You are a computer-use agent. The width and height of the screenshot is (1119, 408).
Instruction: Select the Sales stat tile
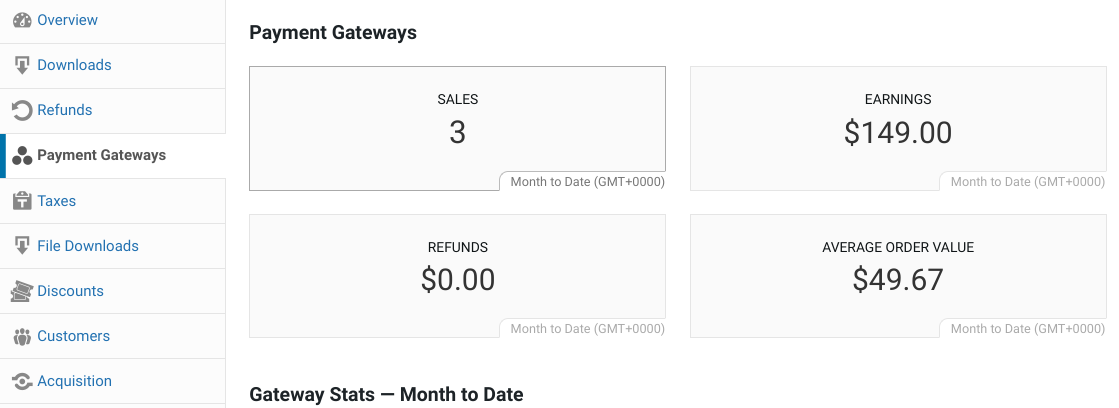point(457,128)
